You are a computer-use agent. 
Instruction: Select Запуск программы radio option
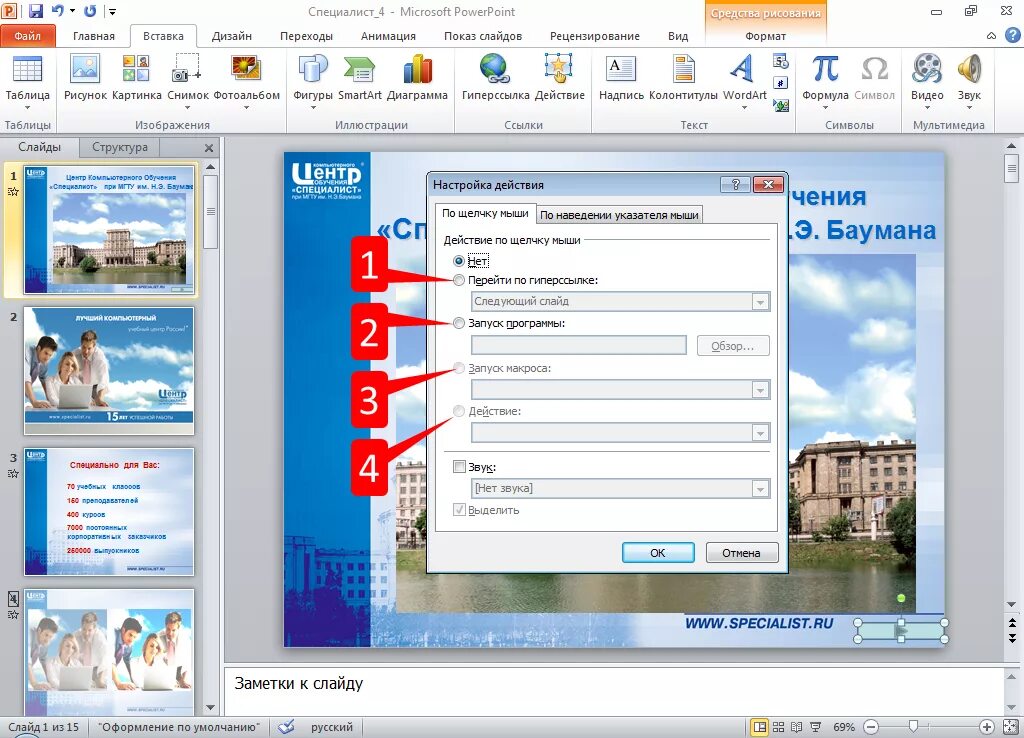click(x=459, y=323)
